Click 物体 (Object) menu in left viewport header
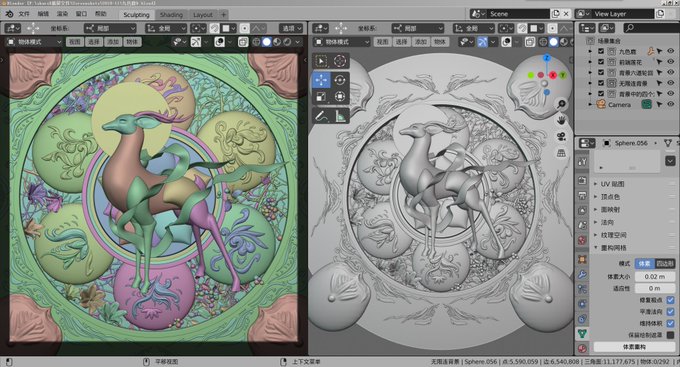The width and height of the screenshot is (680, 367). coord(132,42)
